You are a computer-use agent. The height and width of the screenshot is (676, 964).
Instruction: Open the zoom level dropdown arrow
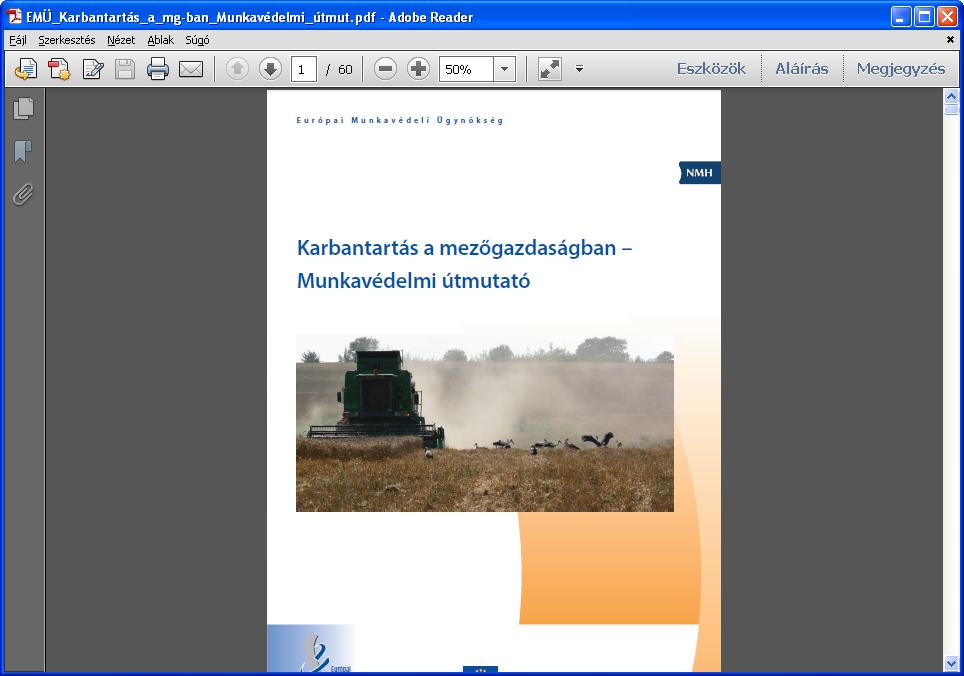tap(504, 69)
